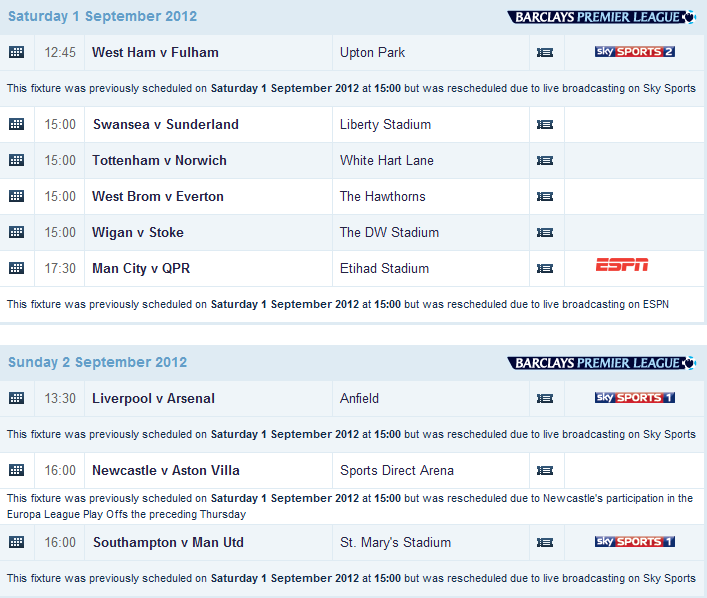Viewport: 707px width, 598px height.
Task: Click the calendar icon for Swansea v Sunderland
Action: [x=16, y=124]
